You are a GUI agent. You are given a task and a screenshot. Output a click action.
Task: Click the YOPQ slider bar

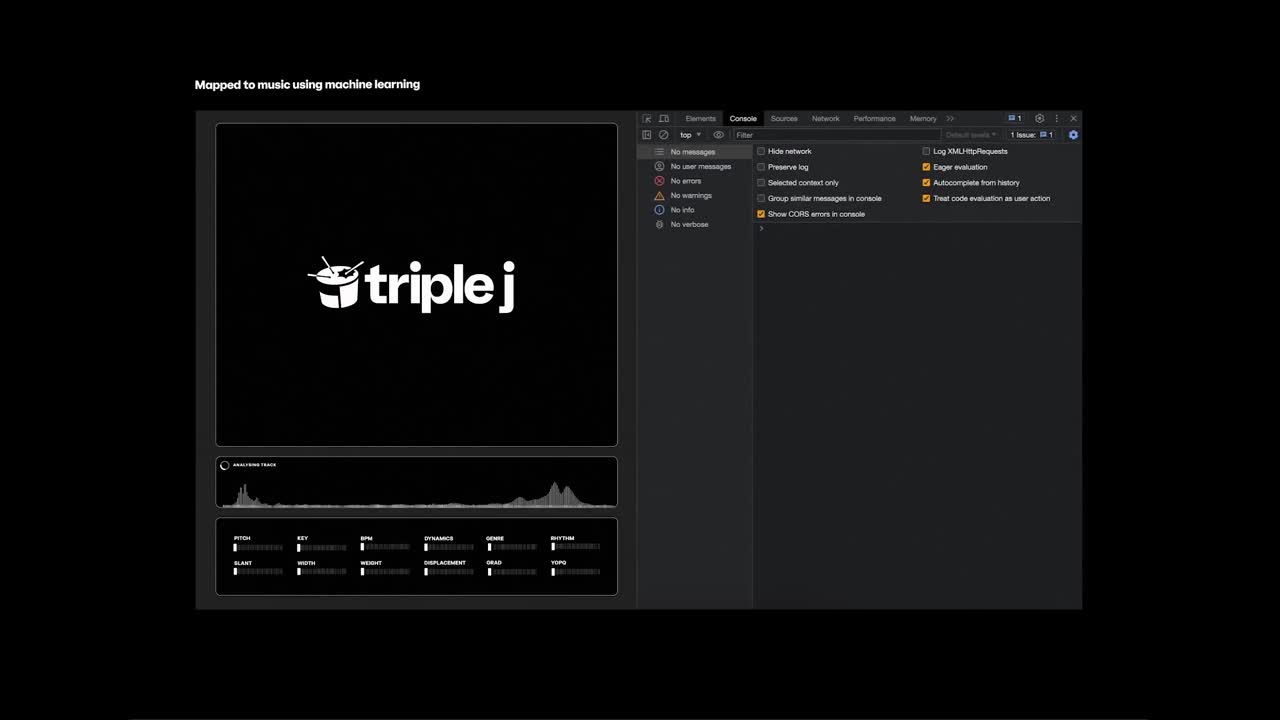(x=575, y=572)
